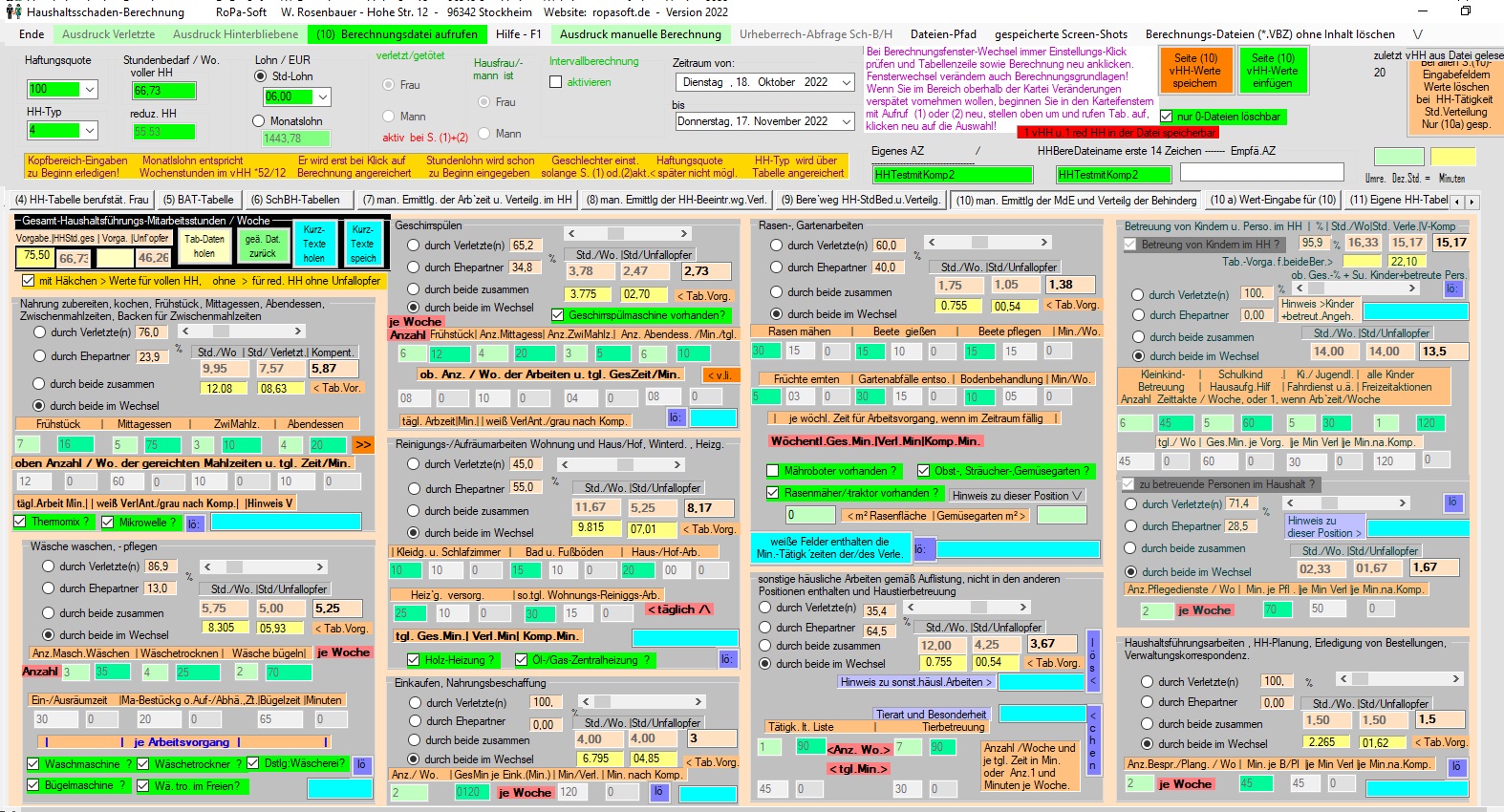
Task: Expand the 'Zeitraum von' date picker
Action: (x=846, y=83)
